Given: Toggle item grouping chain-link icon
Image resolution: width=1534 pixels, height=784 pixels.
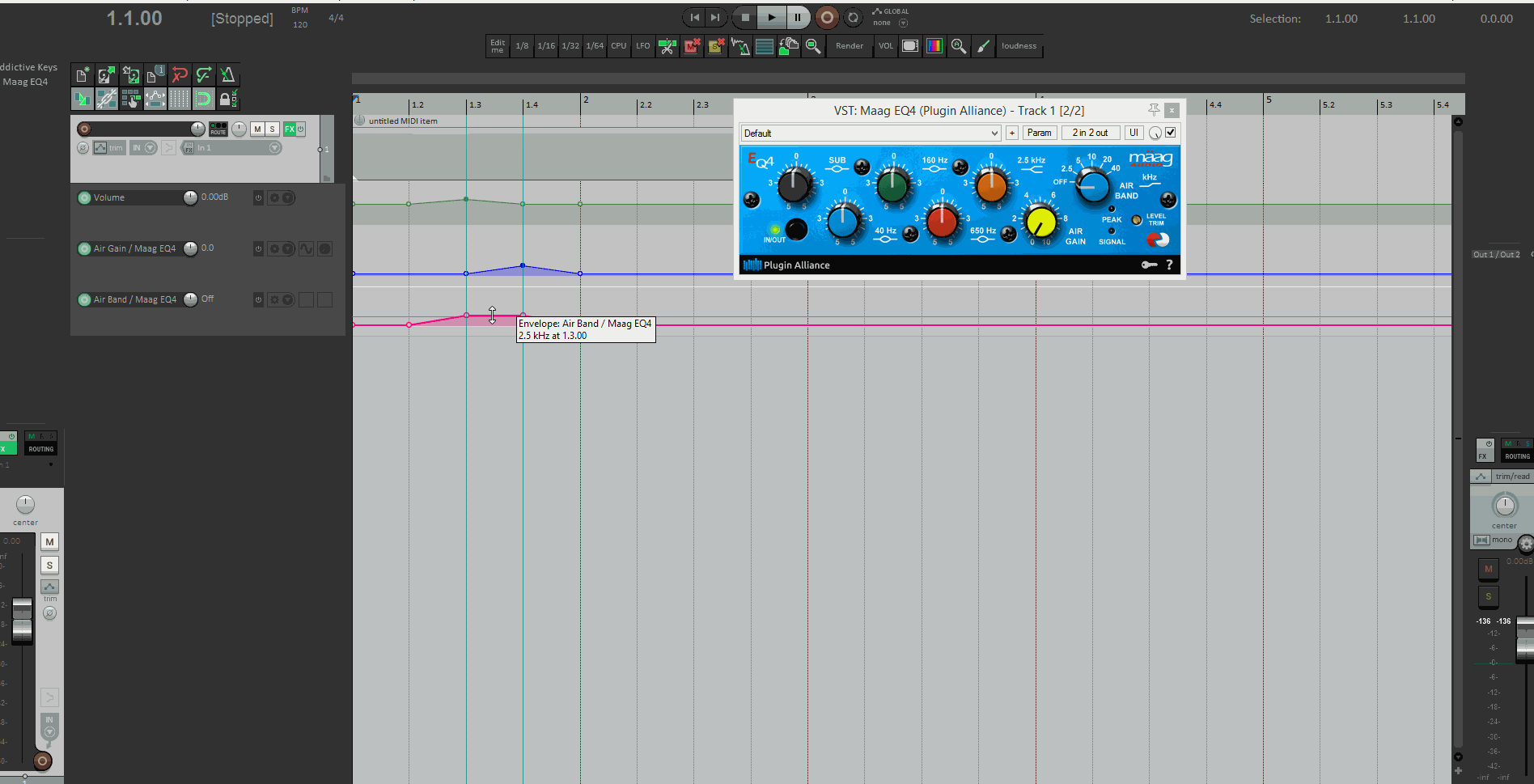Looking at the screenshot, I should click(106, 100).
